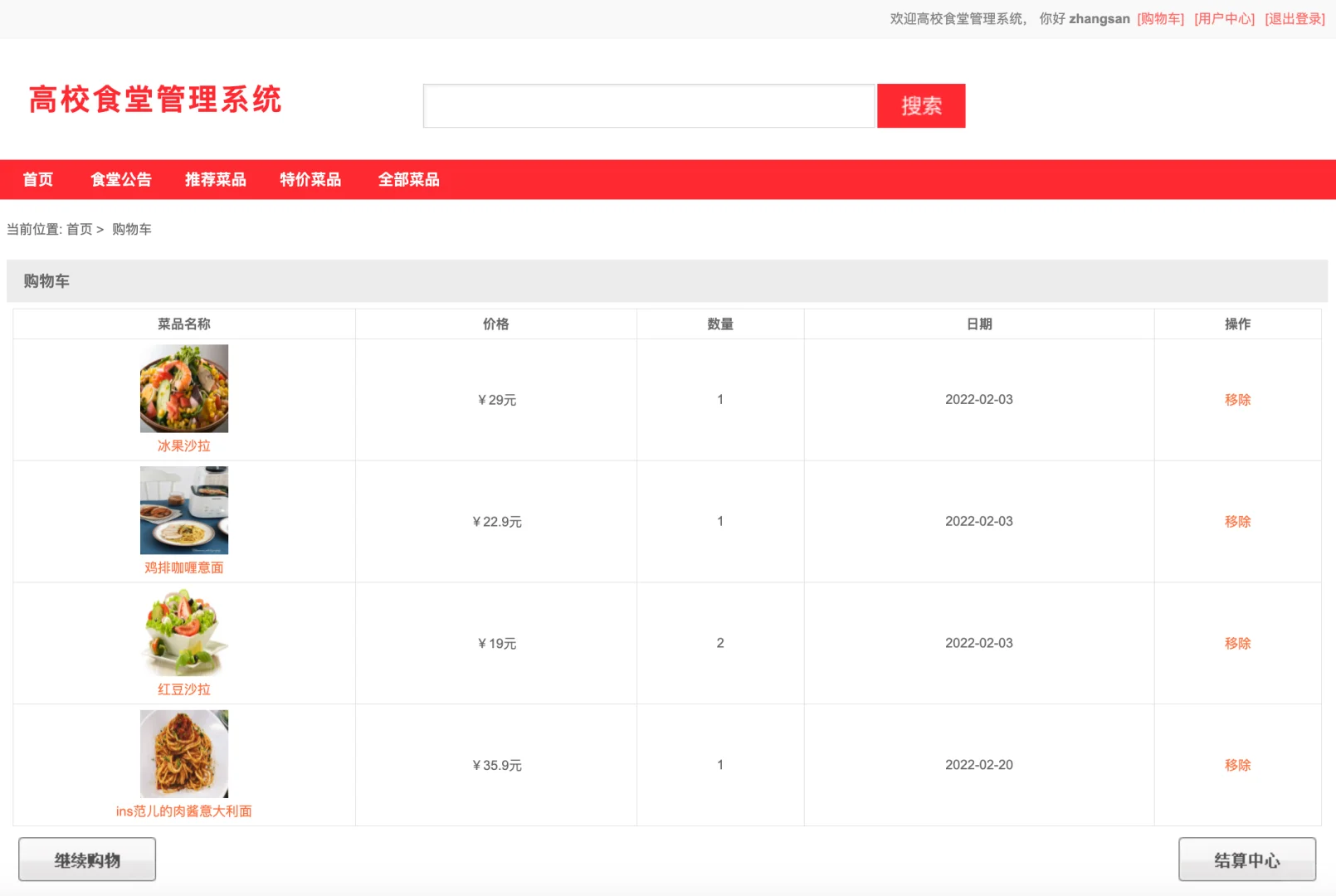This screenshot has width=1336, height=896.
Task: Open the 特价菜品 specials tab
Action: pos(310,179)
